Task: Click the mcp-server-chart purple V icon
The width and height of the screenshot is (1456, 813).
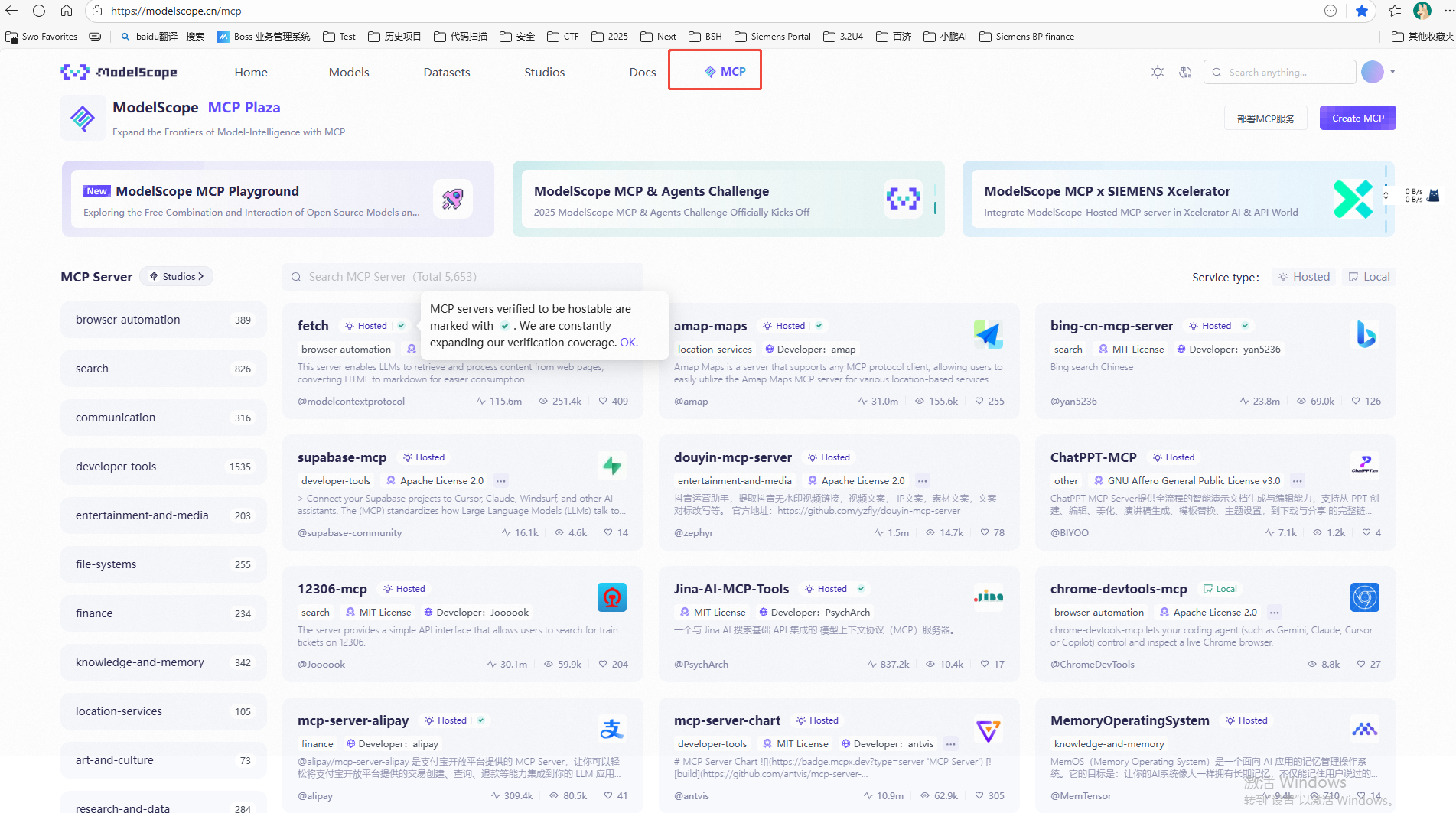Action: coord(988,730)
